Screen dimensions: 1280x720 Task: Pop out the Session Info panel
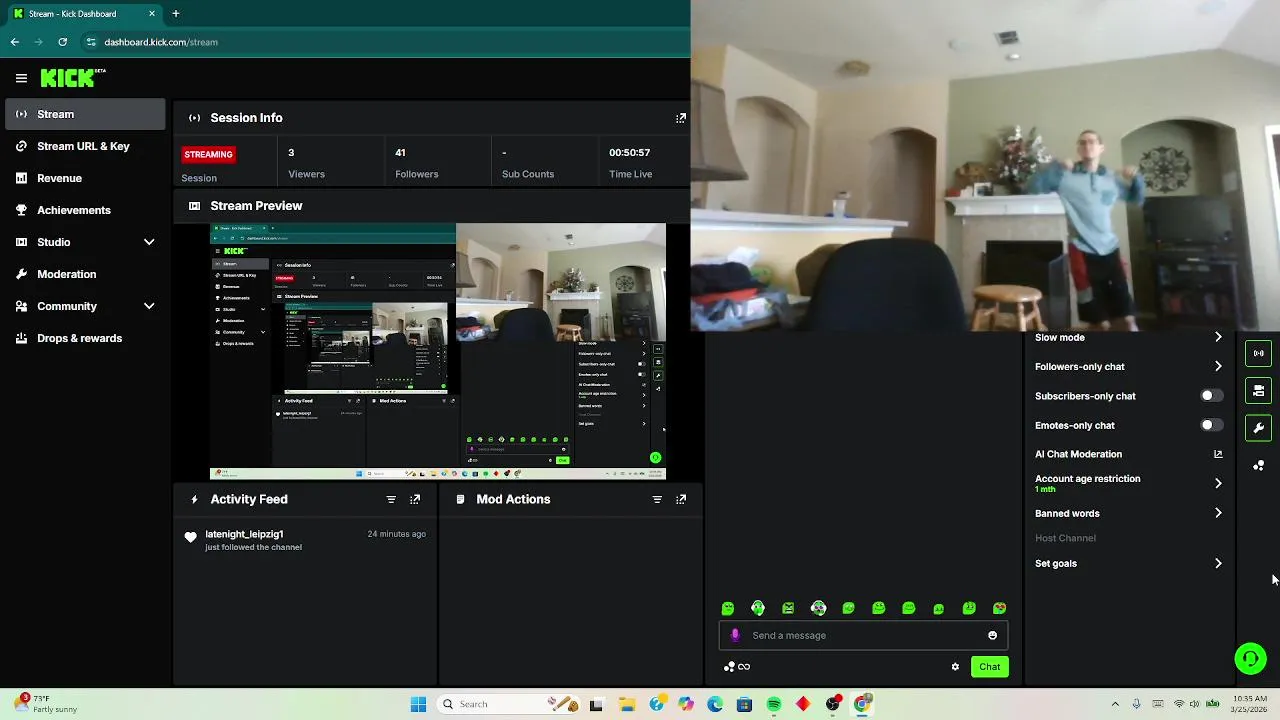click(x=681, y=118)
